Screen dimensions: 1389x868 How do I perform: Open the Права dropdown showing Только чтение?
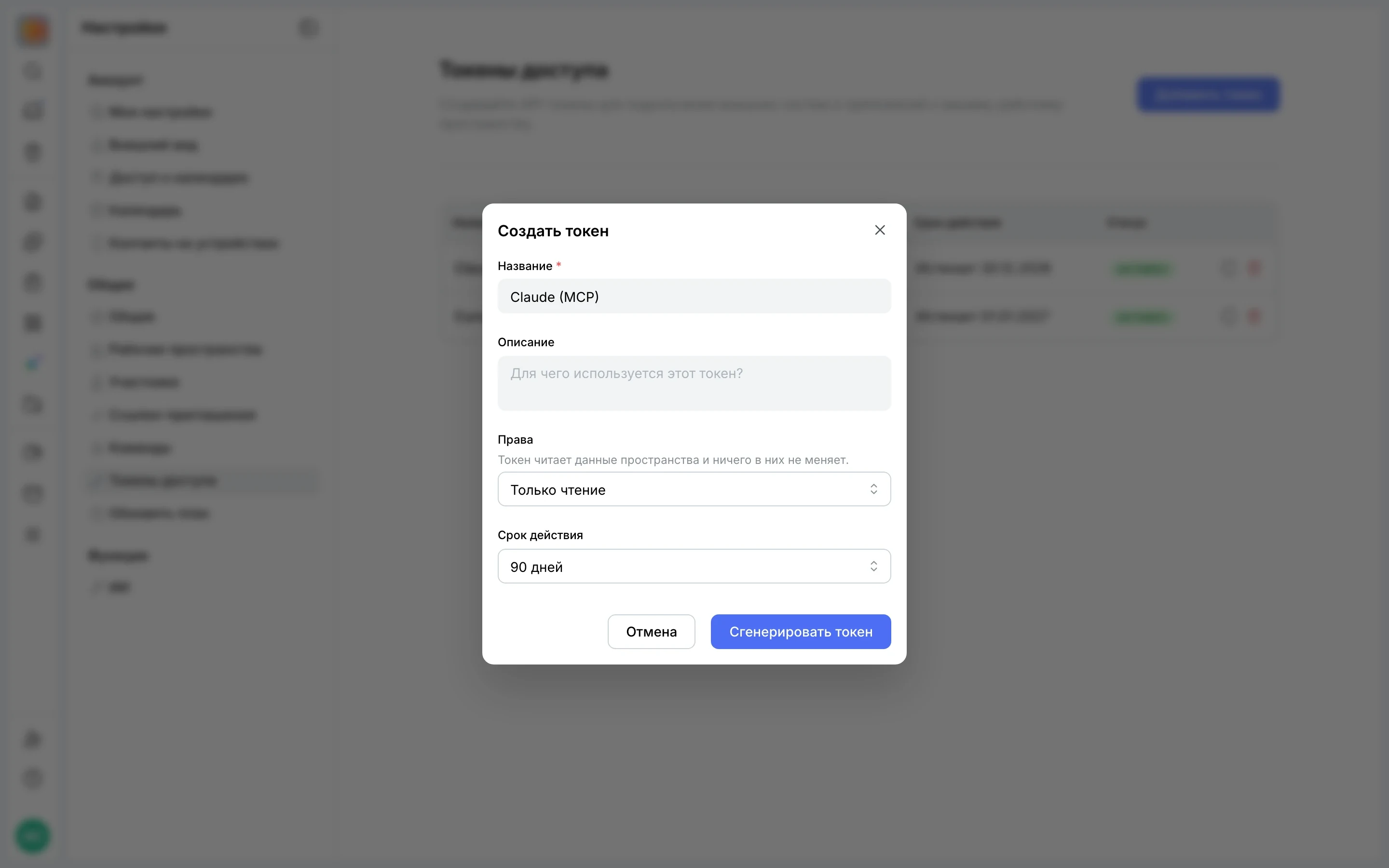coord(694,489)
